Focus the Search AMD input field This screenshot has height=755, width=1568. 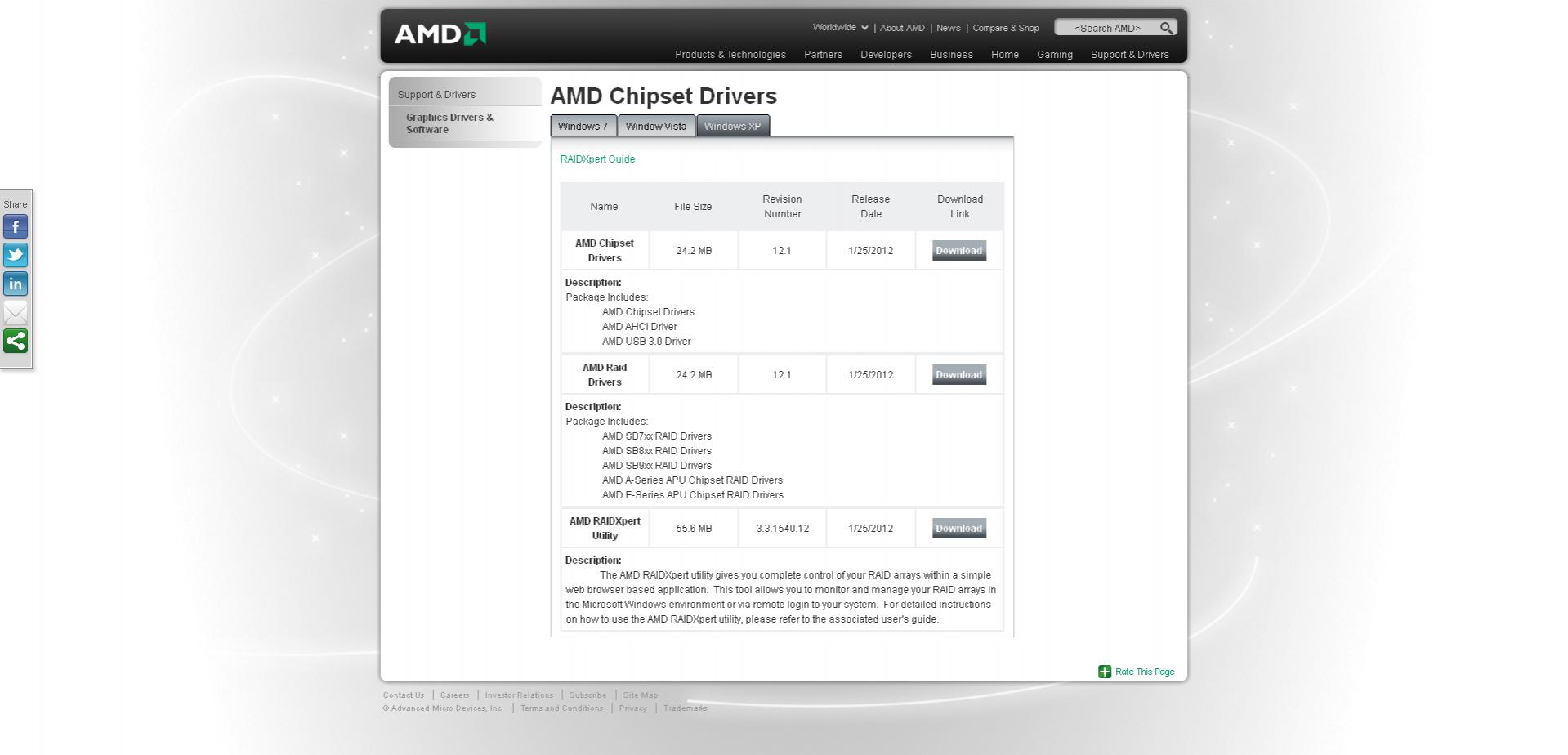click(x=1107, y=28)
